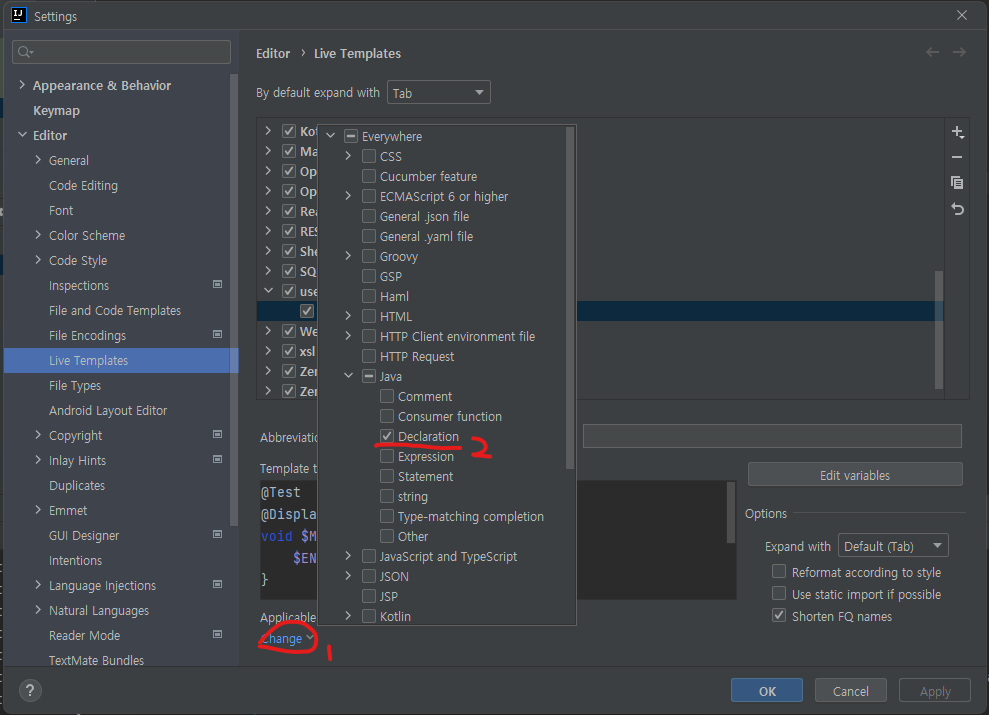Click the settings search input field
989x715 pixels.
tap(121, 52)
